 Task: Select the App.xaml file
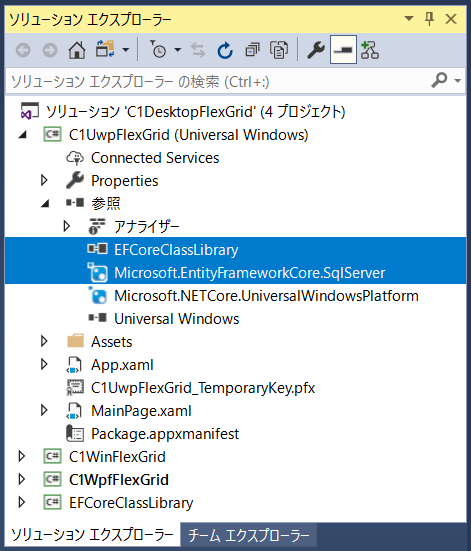(x=122, y=365)
